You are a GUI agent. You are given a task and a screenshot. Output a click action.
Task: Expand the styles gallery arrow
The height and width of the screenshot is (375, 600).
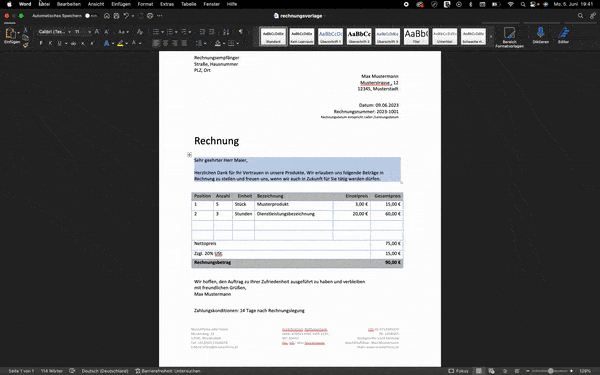click(x=491, y=36)
